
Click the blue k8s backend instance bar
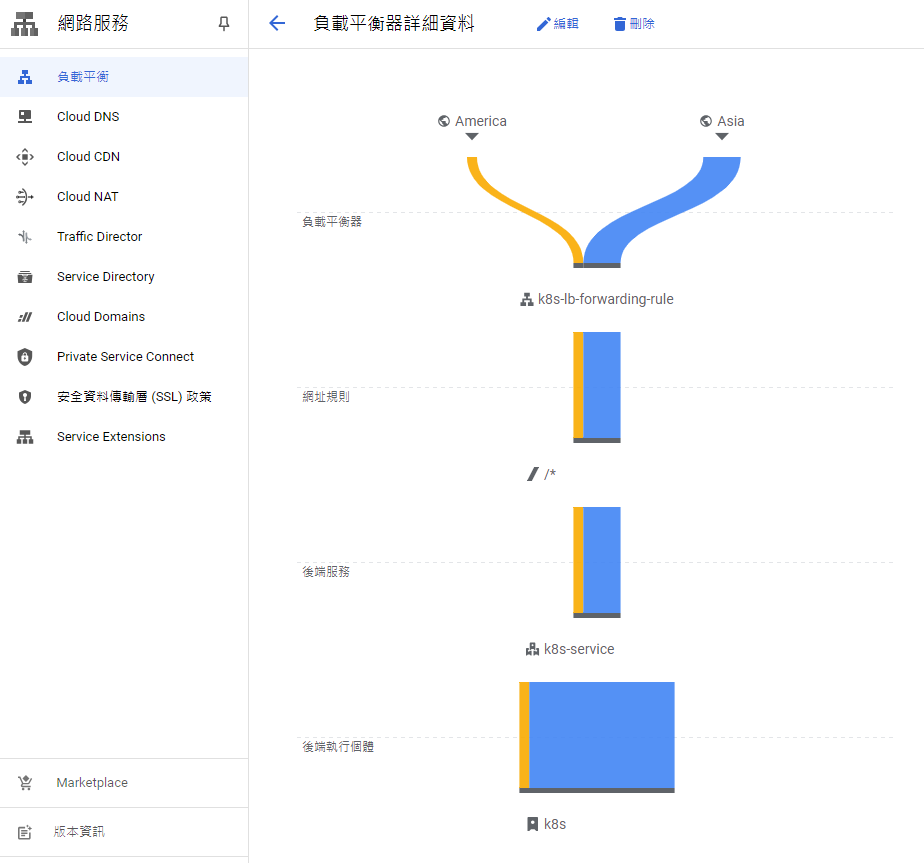coord(601,735)
